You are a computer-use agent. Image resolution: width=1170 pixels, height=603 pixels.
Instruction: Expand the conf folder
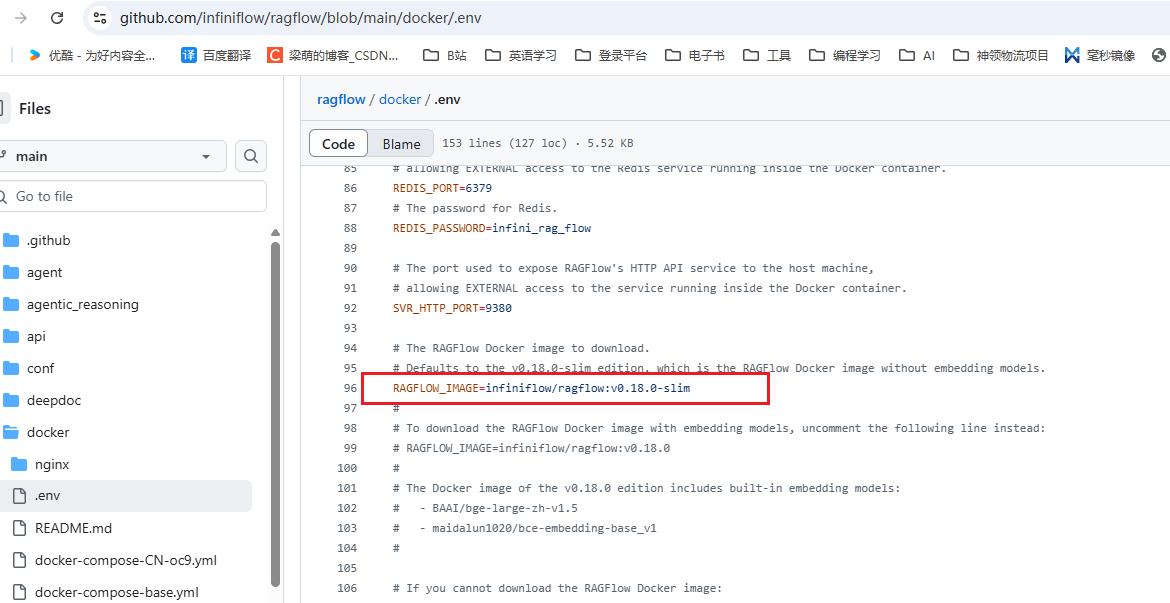(40, 369)
